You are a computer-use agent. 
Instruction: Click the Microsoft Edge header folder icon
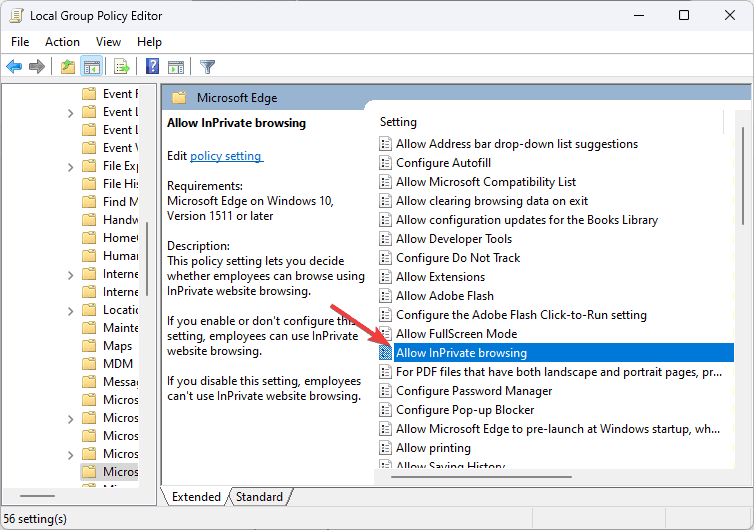(x=179, y=98)
